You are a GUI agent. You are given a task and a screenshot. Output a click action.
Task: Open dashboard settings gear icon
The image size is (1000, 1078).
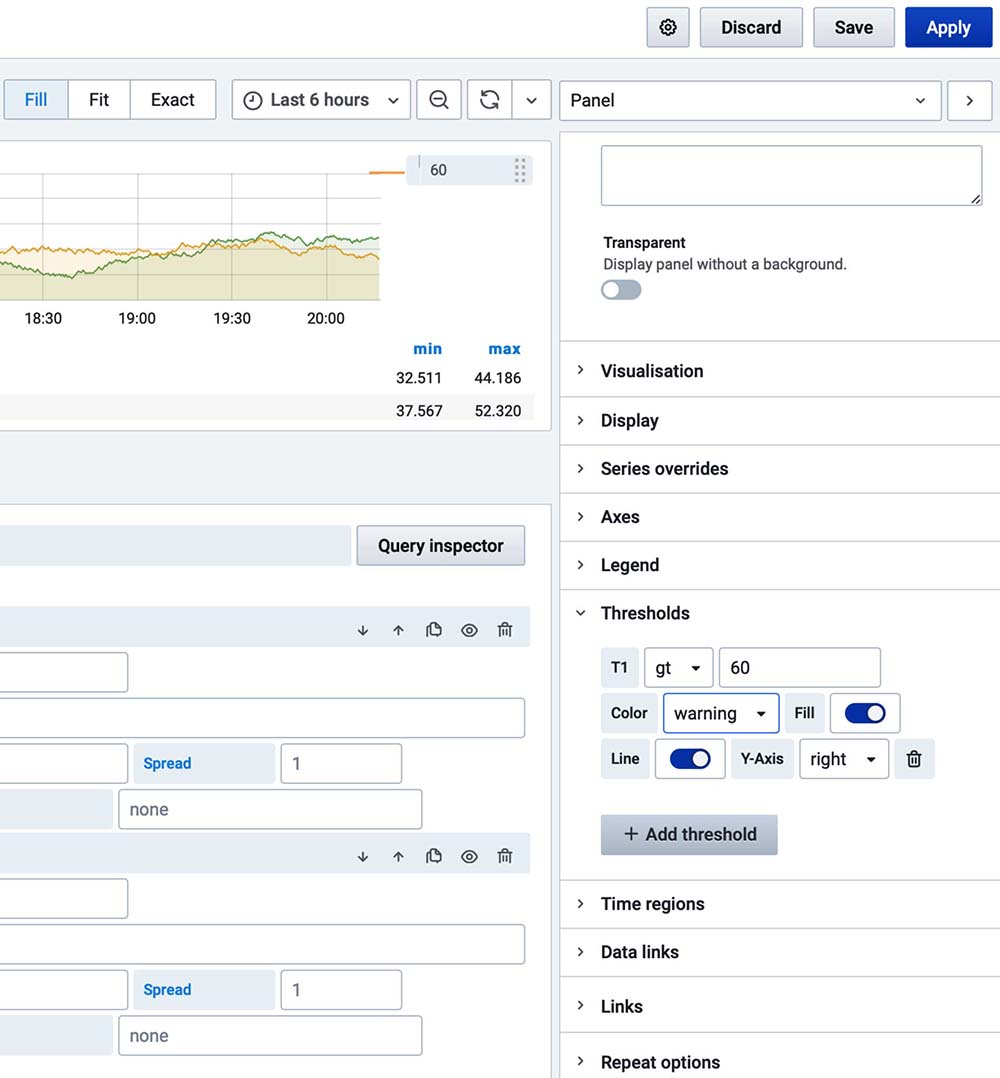pos(668,28)
